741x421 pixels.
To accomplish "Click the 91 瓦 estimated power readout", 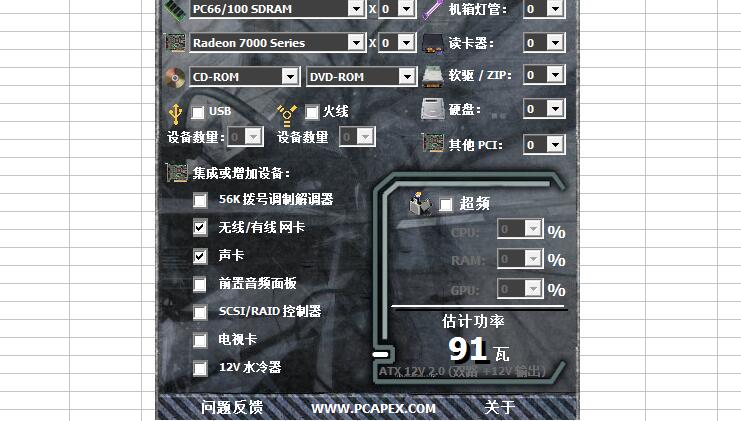I will [x=479, y=349].
